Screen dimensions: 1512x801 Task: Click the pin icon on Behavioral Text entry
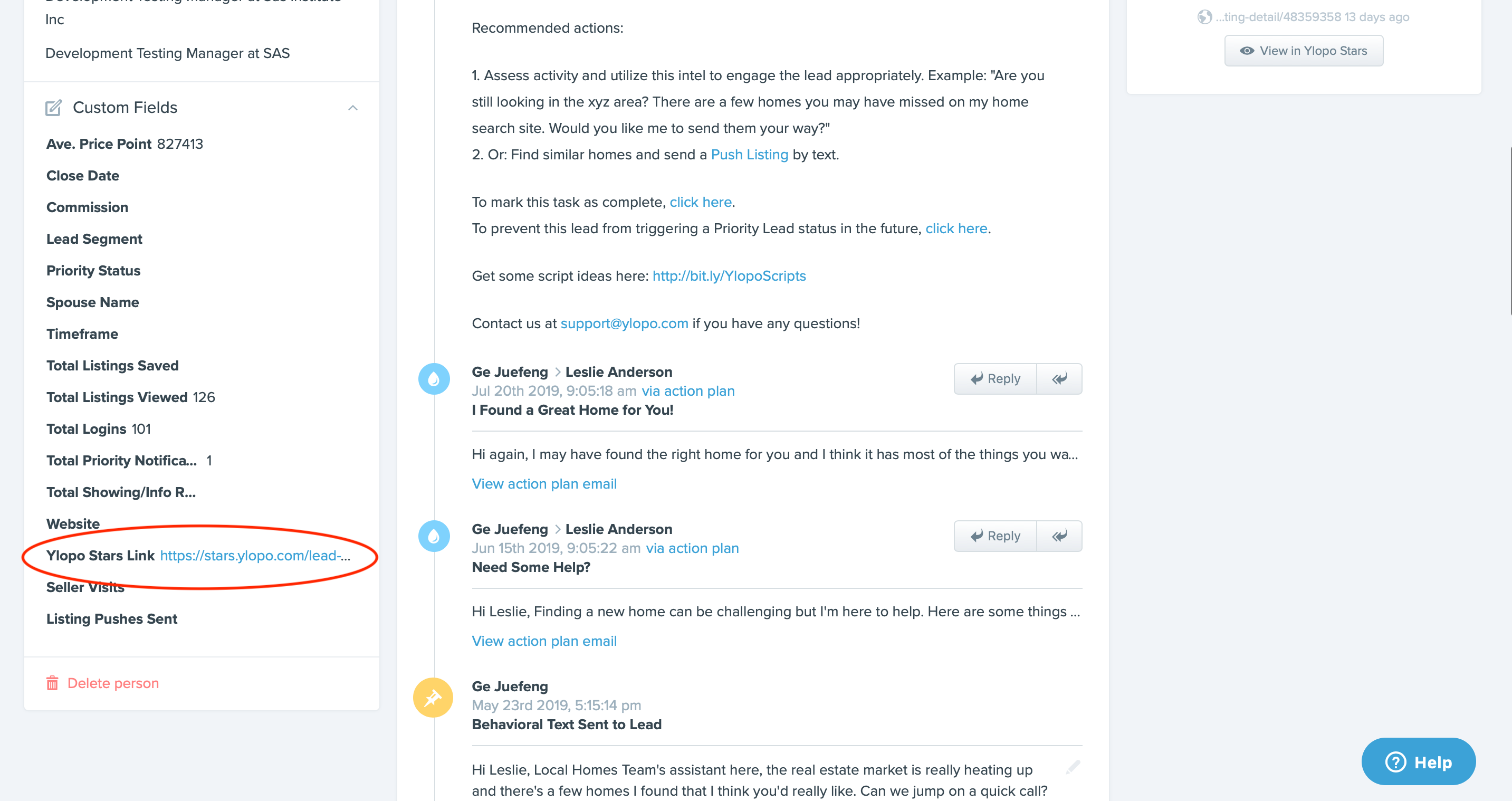click(433, 698)
